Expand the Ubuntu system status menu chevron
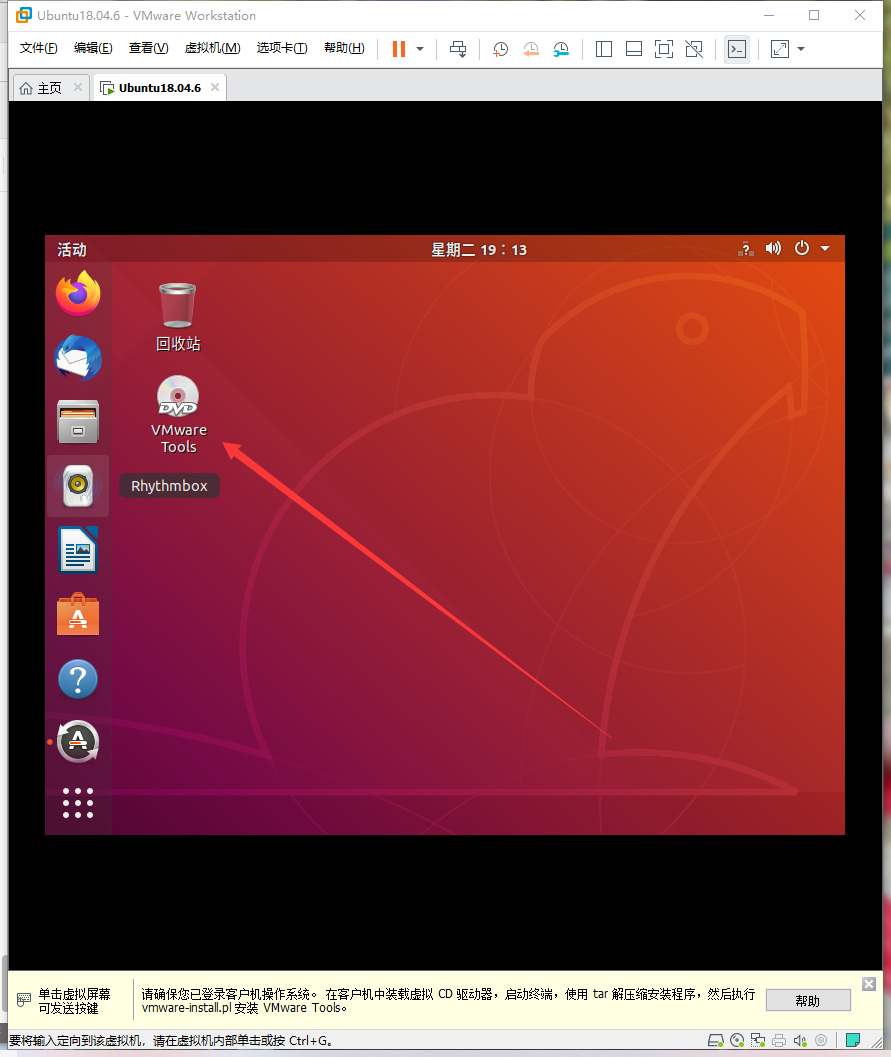This screenshot has width=891, height=1057. [x=824, y=249]
